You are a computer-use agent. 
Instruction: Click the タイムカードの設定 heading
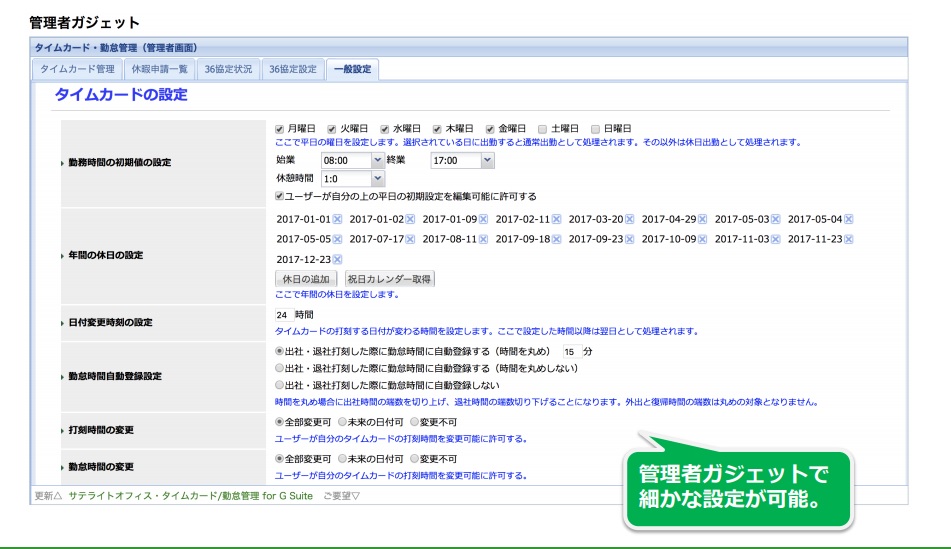pos(121,95)
